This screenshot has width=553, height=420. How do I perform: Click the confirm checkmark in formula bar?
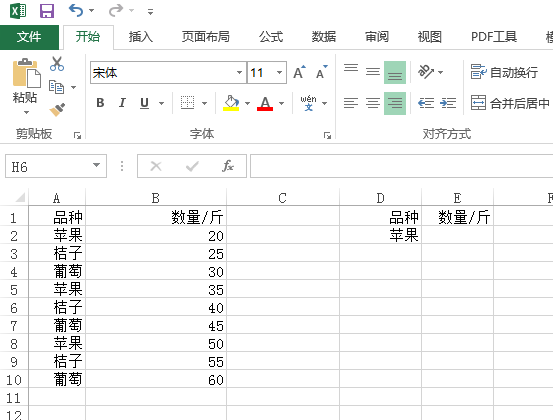pyautogui.click(x=192, y=166)
